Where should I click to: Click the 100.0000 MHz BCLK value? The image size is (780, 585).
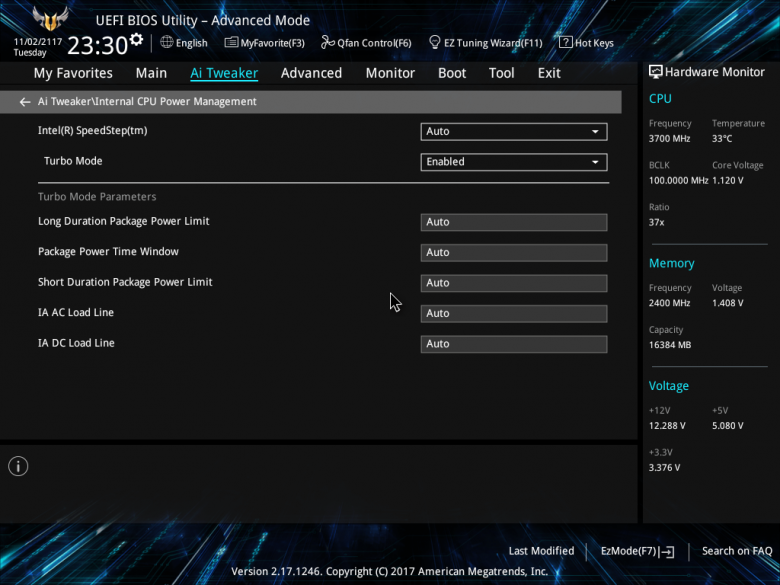pyautogui.click(x=678, y=181)
